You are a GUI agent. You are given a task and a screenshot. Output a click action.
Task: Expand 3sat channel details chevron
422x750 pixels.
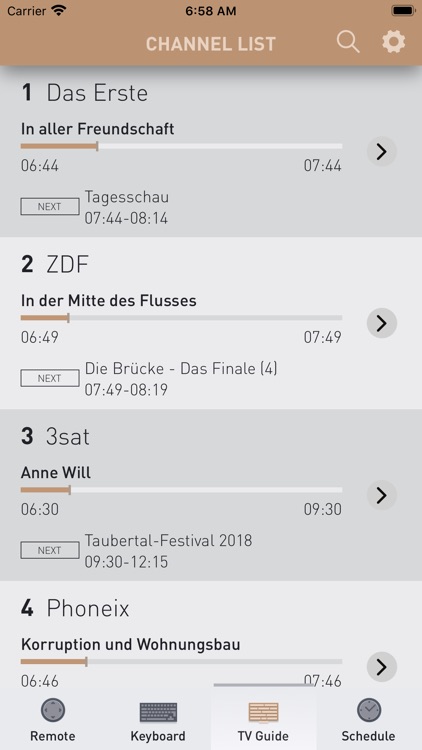point(381,495)
